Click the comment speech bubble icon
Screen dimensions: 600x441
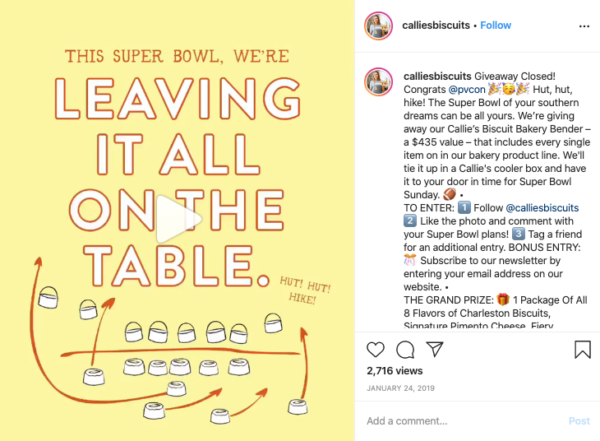(x=405, y=350)
